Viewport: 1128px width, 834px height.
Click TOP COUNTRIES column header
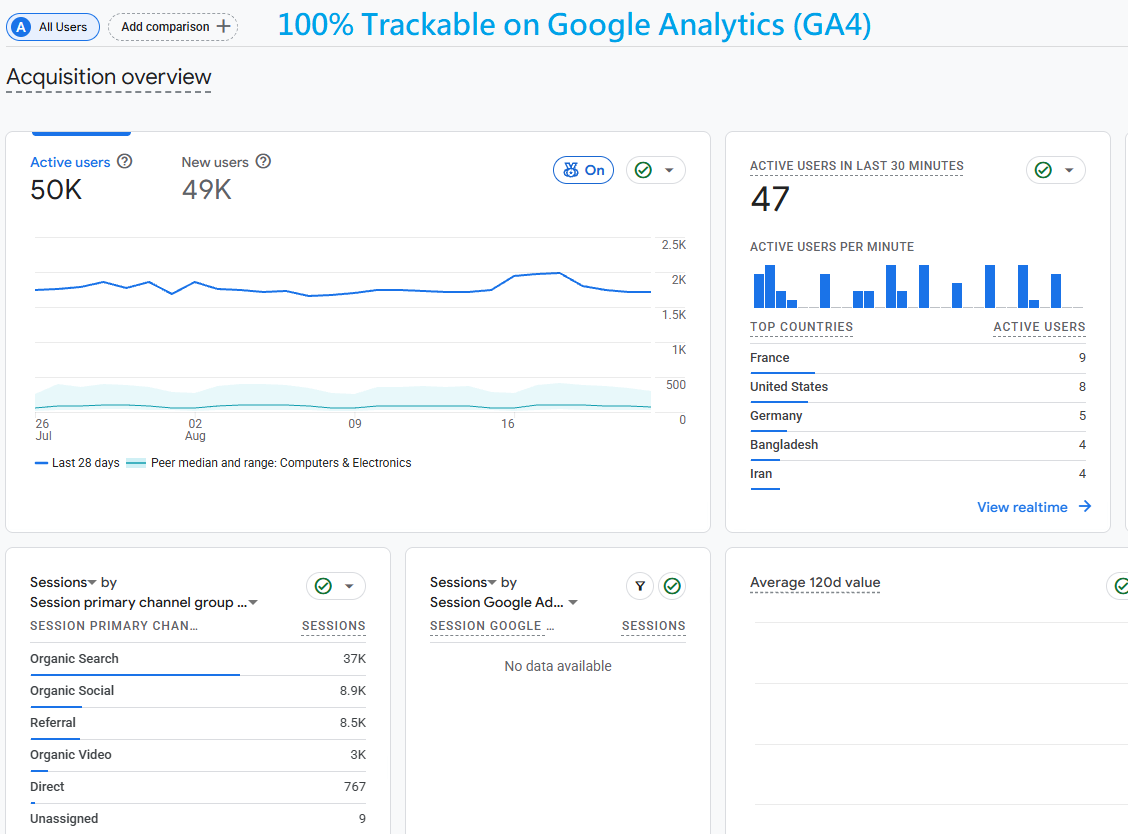coord(801,327)
